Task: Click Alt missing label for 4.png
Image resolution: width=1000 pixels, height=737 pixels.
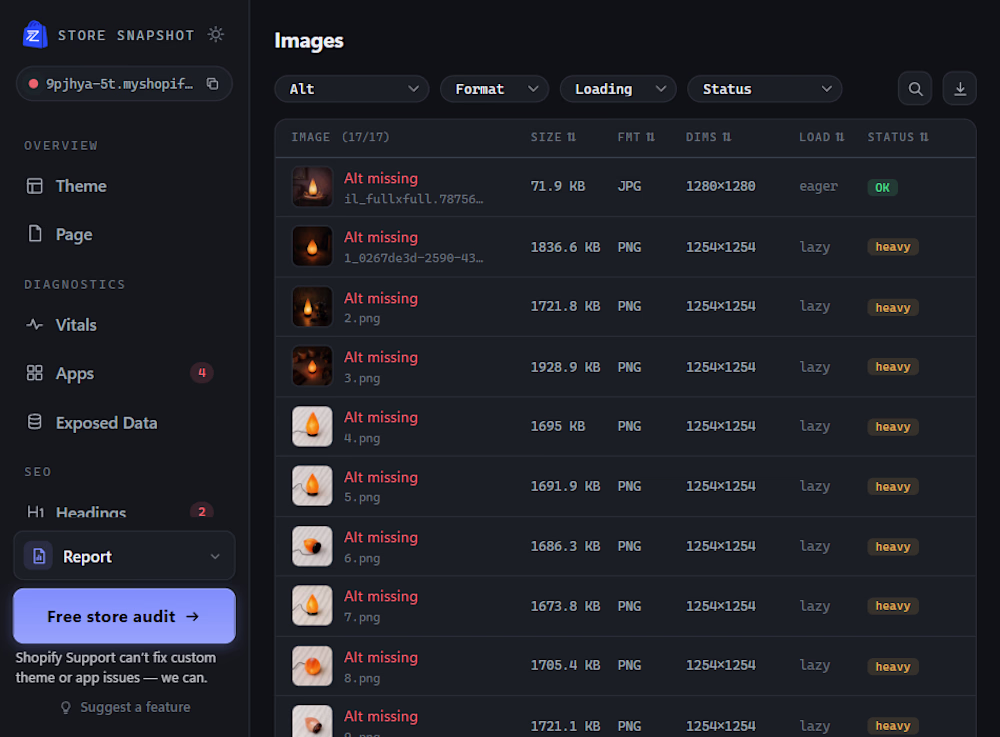Action: [381, 417]
